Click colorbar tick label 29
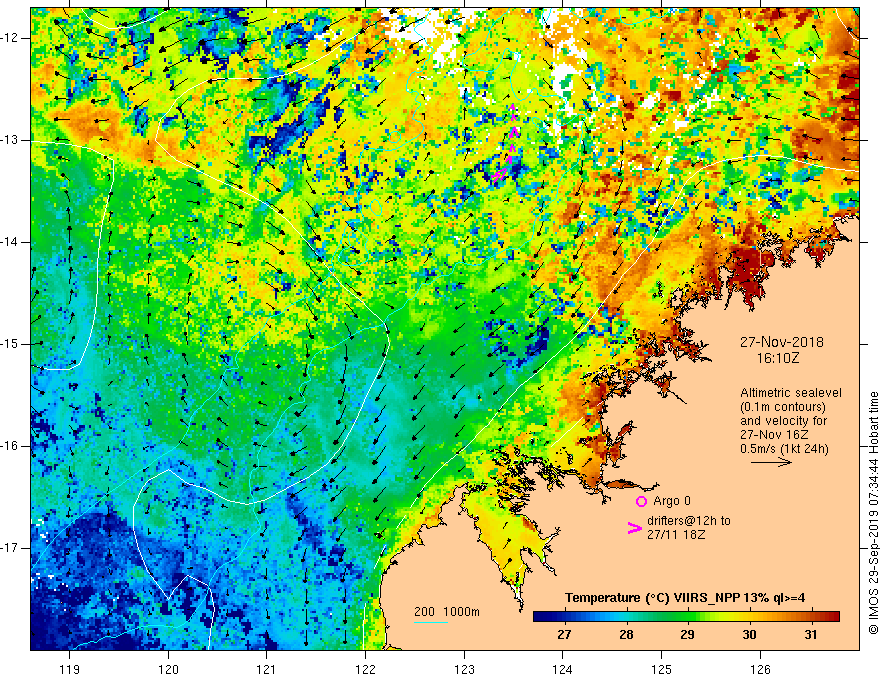 (x=687, y=635)
